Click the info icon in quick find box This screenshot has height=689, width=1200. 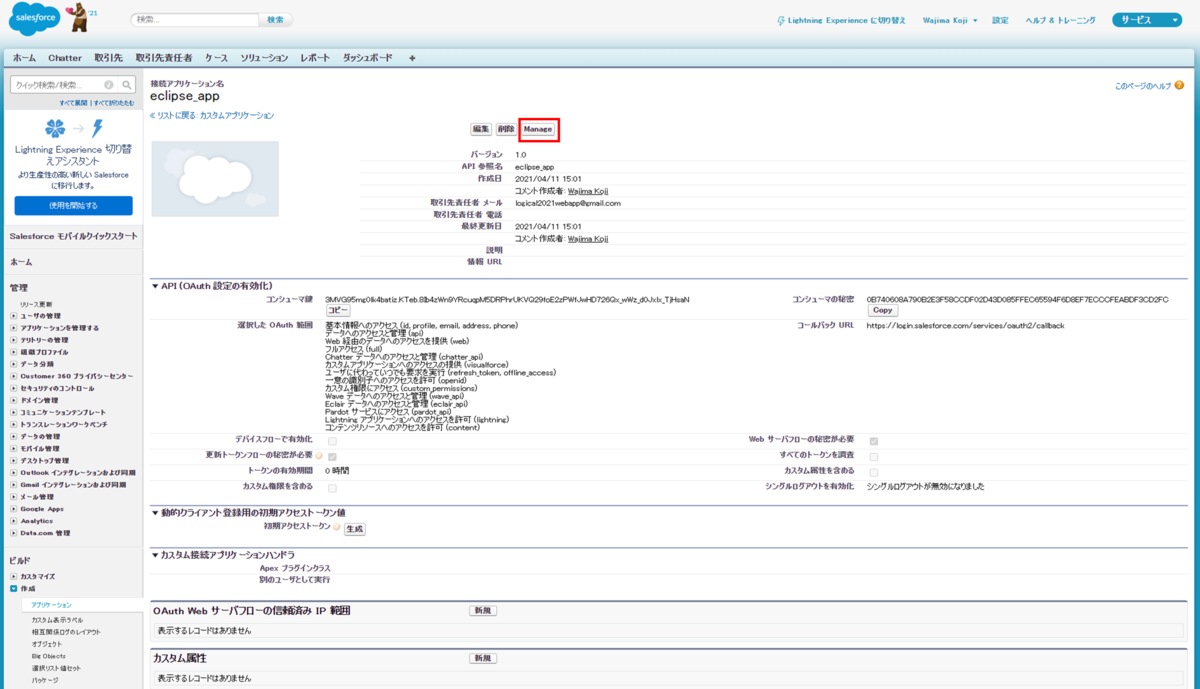[108, 85]
